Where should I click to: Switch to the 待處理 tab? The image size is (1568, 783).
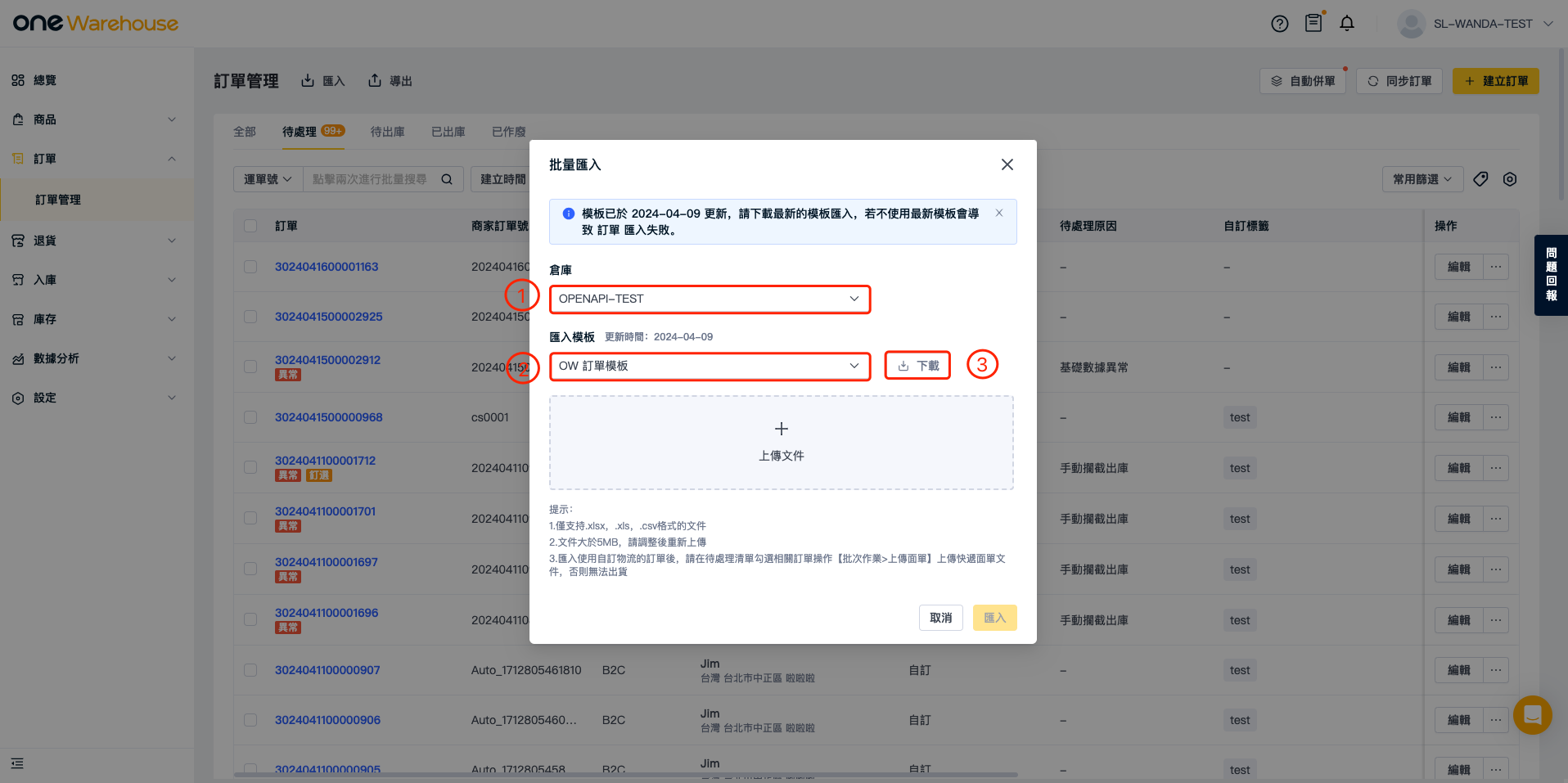(313, 132)
